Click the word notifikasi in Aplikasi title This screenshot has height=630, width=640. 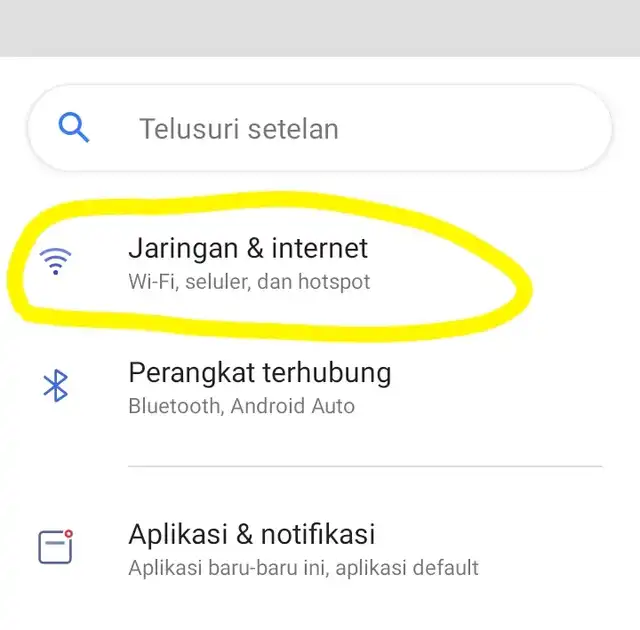(x=318, y=534)
